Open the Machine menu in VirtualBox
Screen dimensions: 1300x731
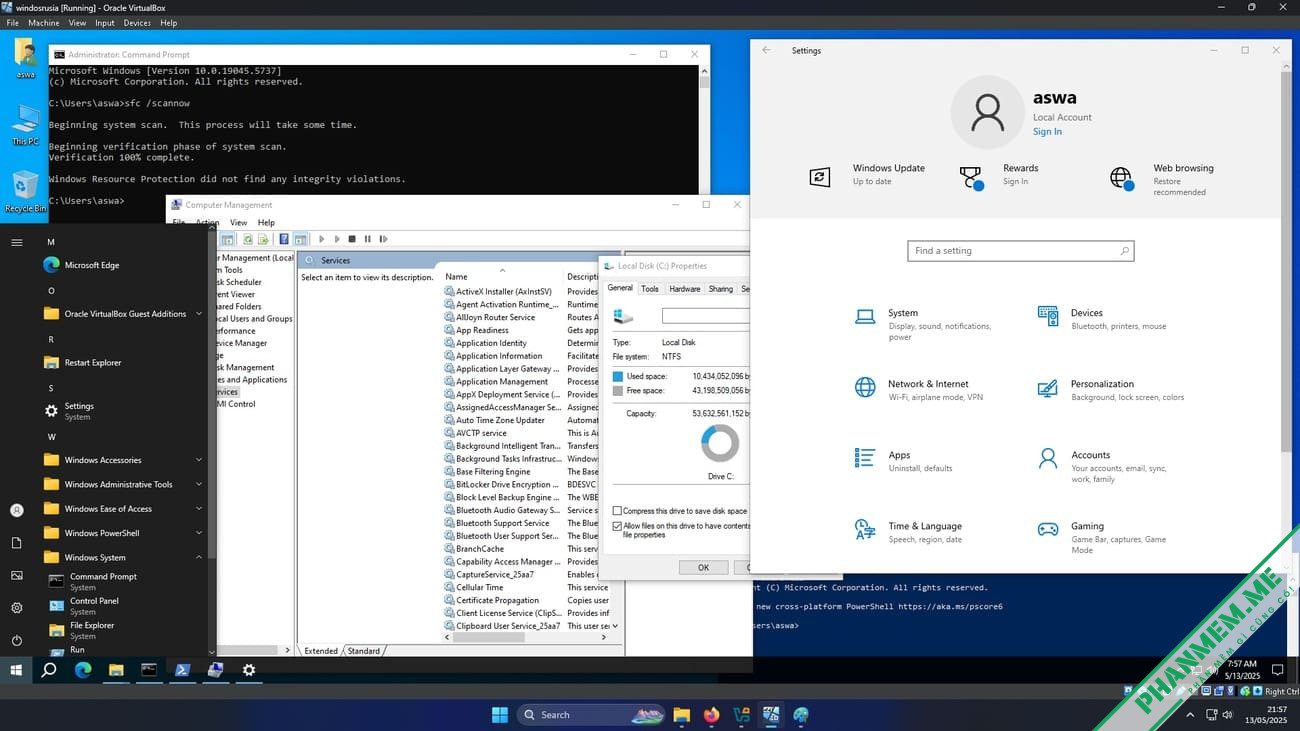[x=44, y=23]
